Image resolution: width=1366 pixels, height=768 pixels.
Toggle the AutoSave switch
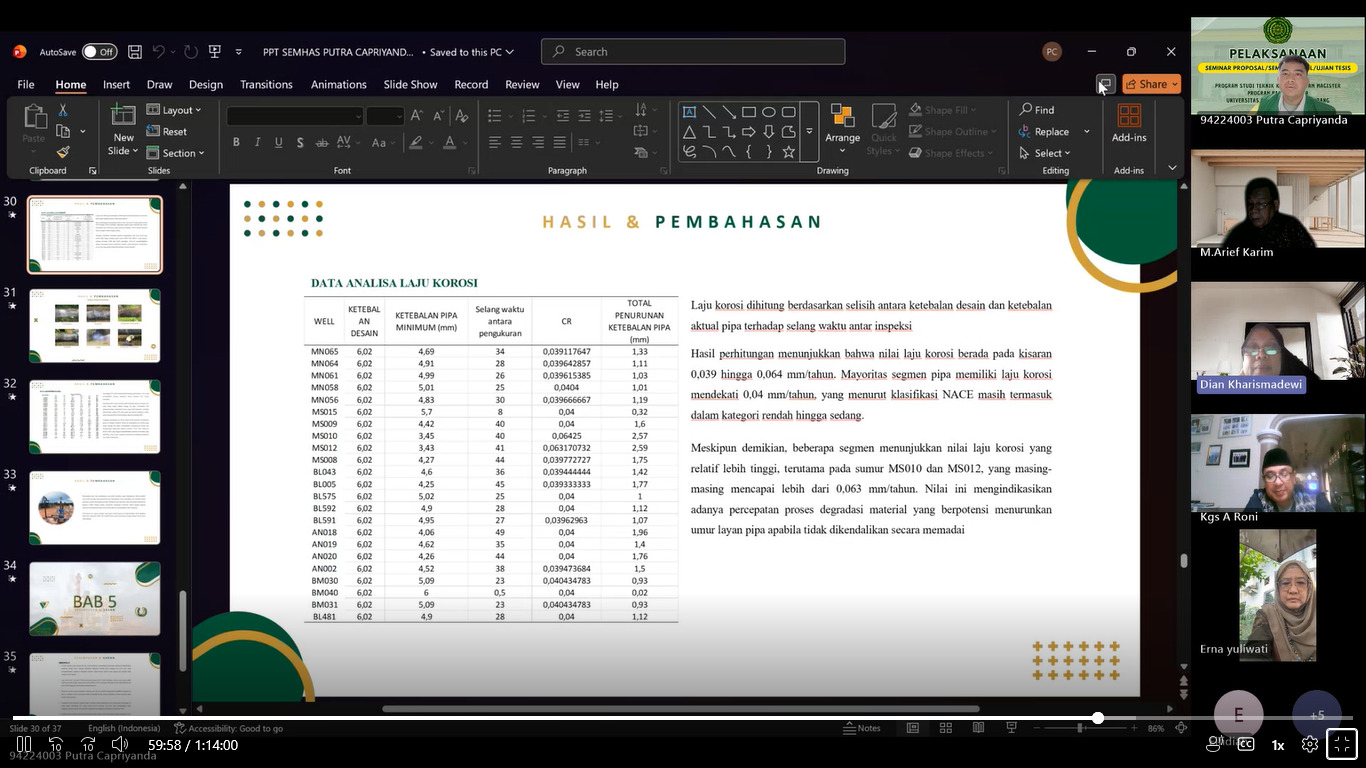[x=99, y=52]
